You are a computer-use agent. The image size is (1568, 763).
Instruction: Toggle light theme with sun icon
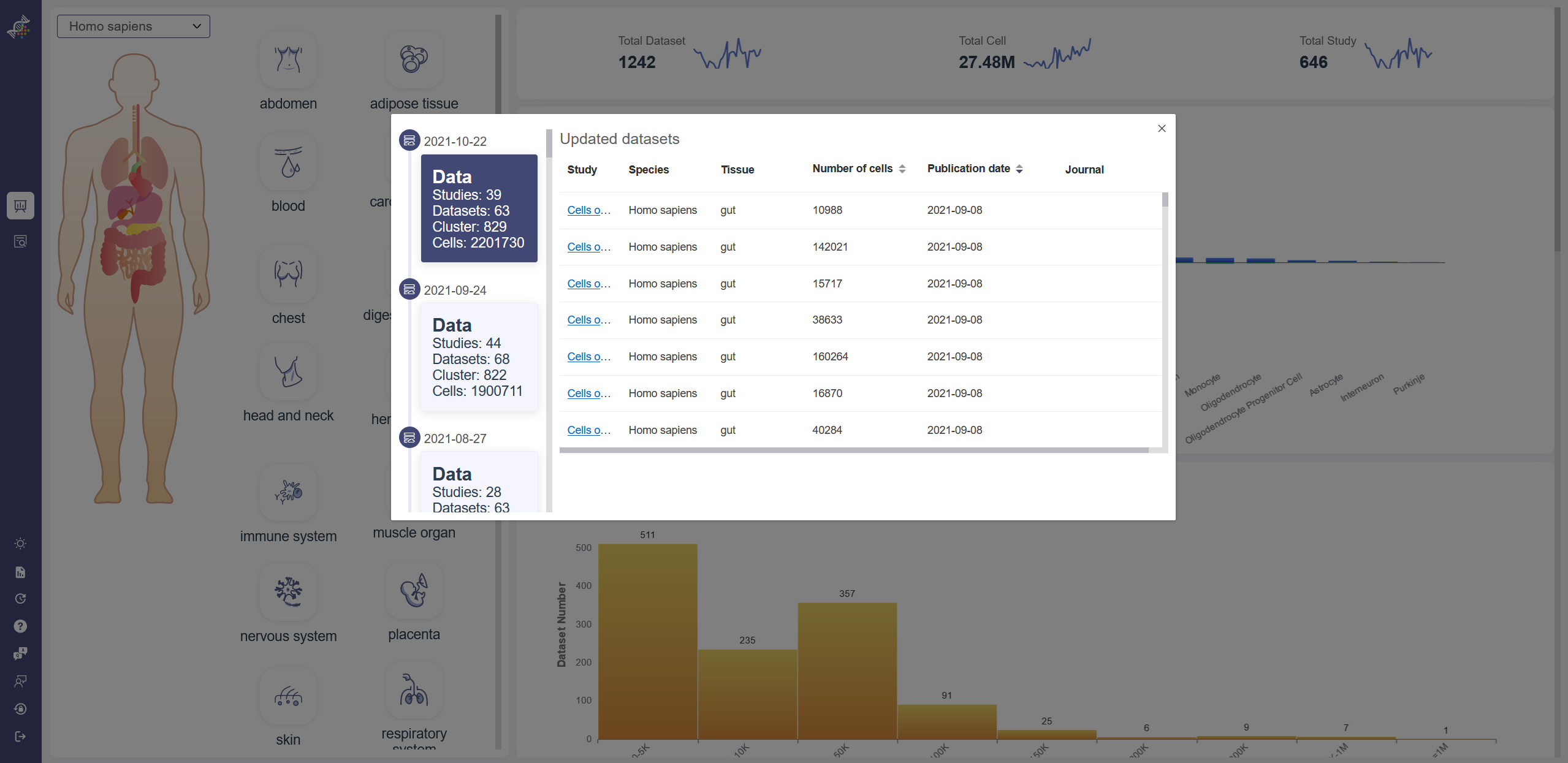pyautogui.click(x=20, y=544)
